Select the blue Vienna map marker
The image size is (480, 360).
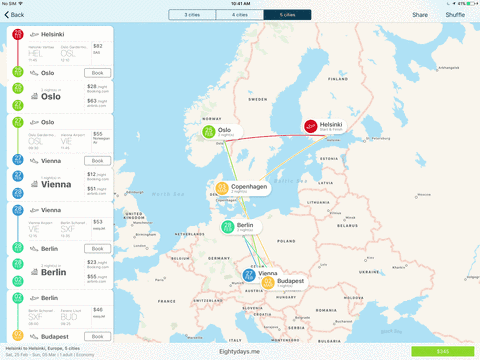click(x=249, y=275)
